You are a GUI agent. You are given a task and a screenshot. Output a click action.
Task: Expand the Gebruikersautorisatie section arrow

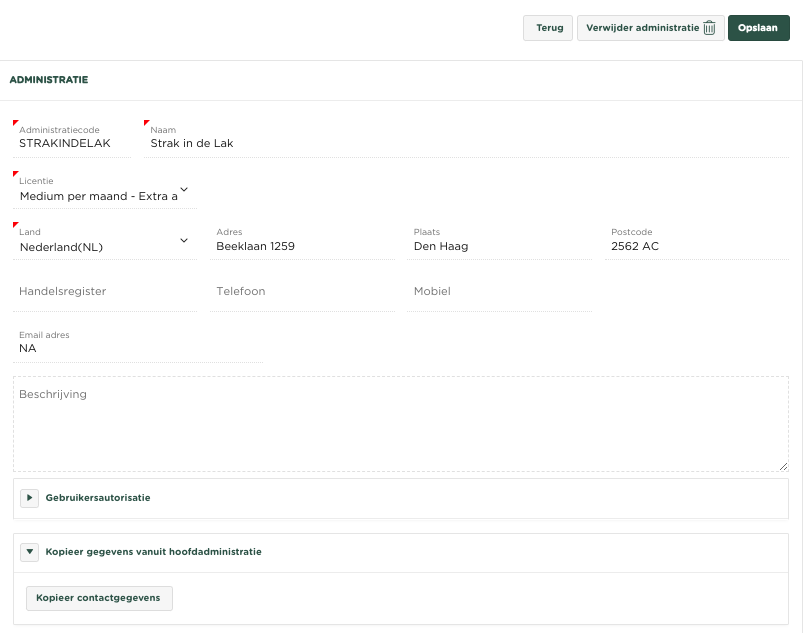[x=29, y=498]
